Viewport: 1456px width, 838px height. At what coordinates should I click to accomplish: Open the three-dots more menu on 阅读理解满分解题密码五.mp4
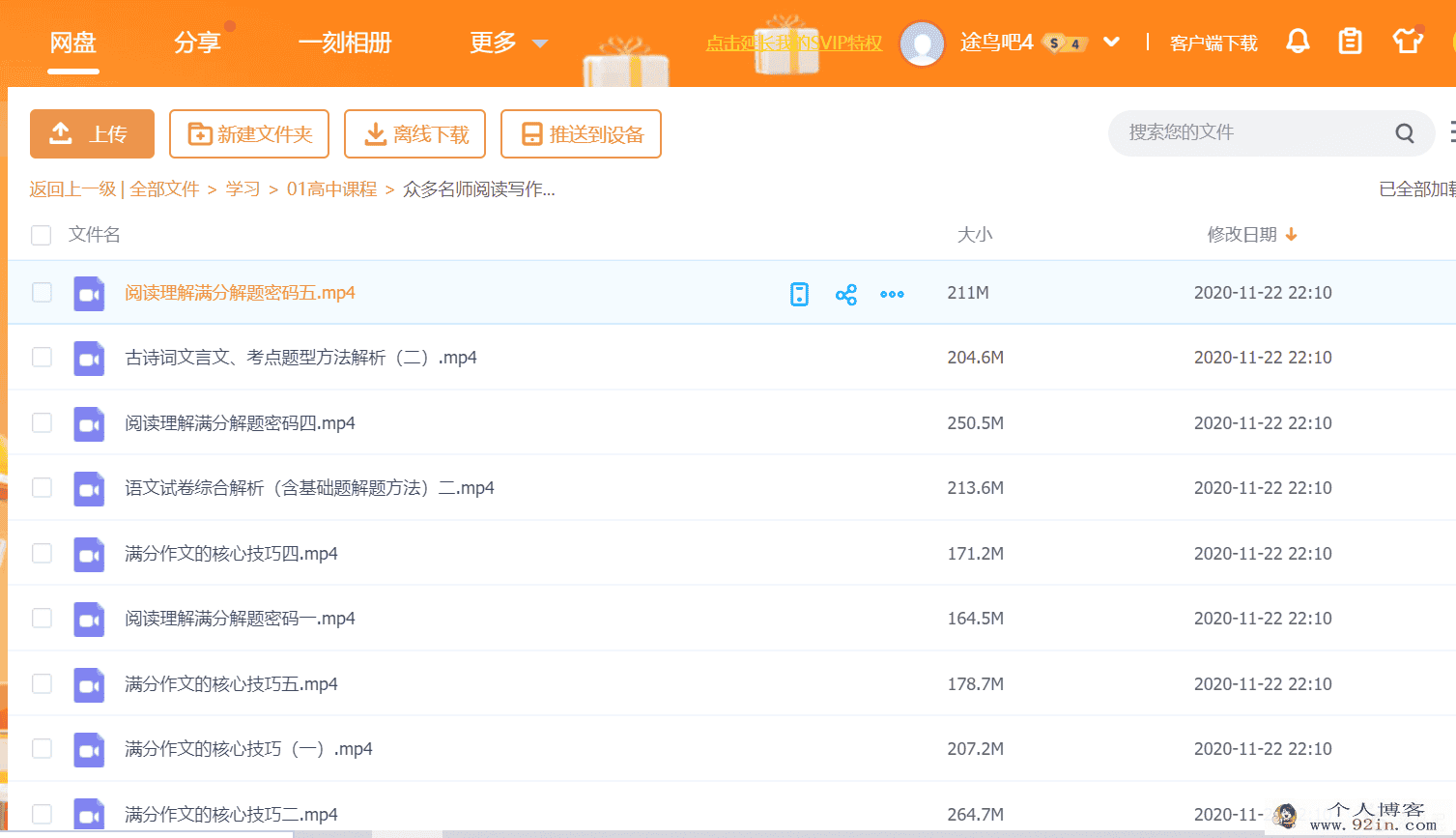pos(892,294)
